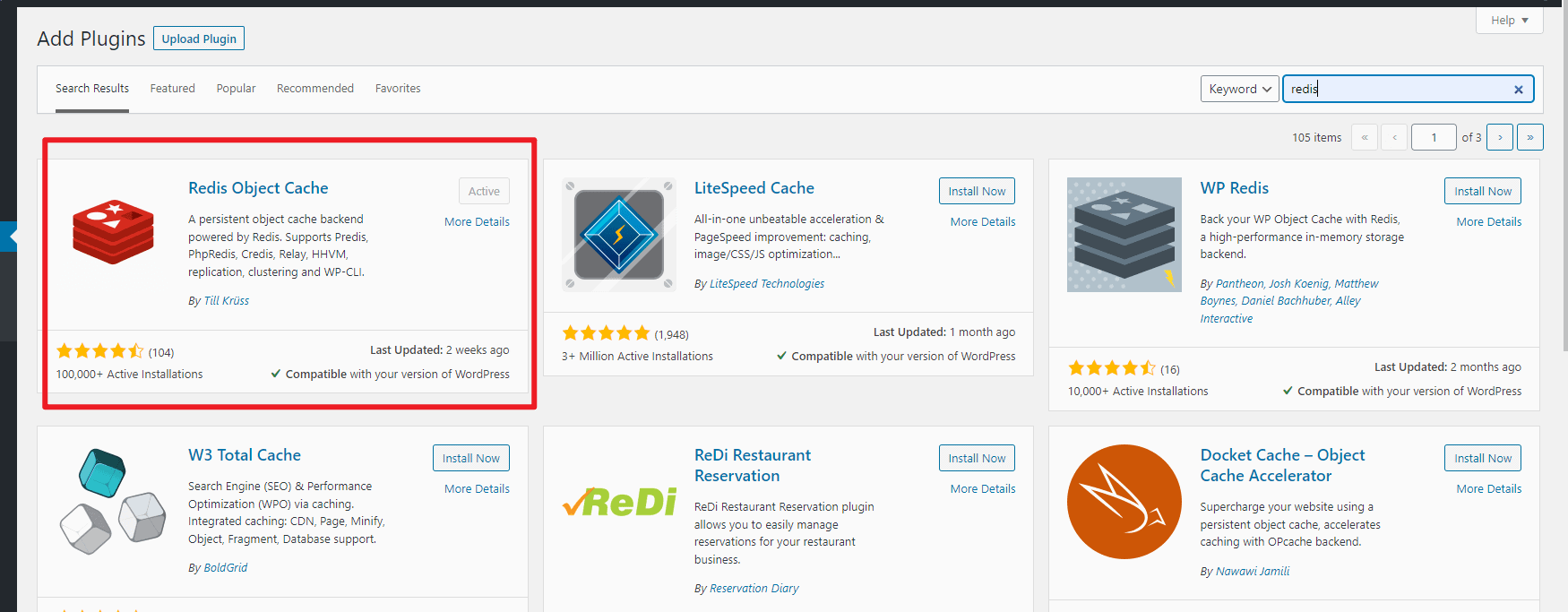Image resolution: width=1568 pixels, height=612 pixels.
Task: Open More Details for Redis Object Cache
Action: pos(477,222)
